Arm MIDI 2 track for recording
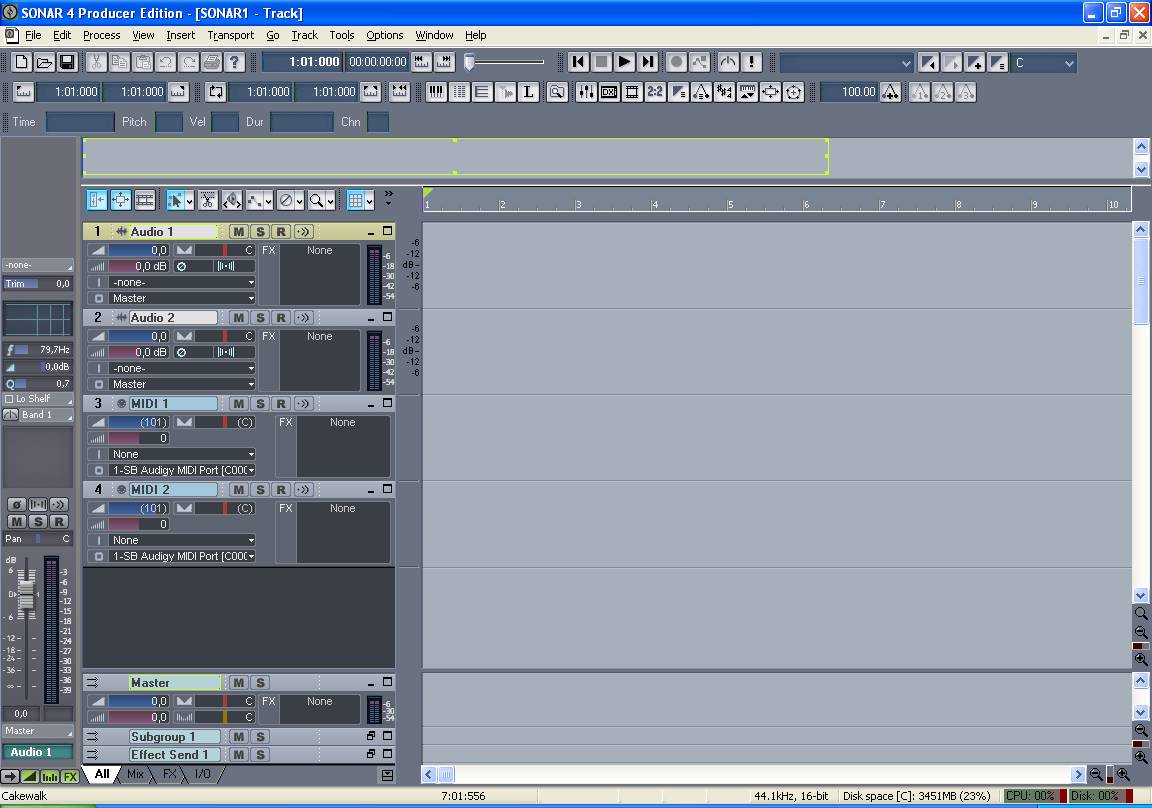 point(281,489)
